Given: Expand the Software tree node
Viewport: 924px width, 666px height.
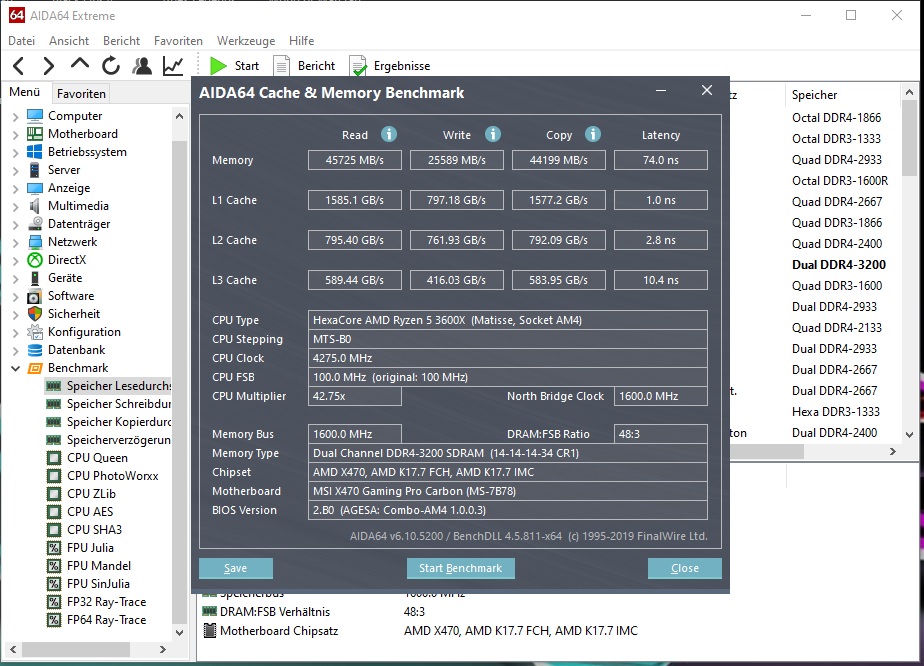Looking at the screenshot, I should 15,296.
